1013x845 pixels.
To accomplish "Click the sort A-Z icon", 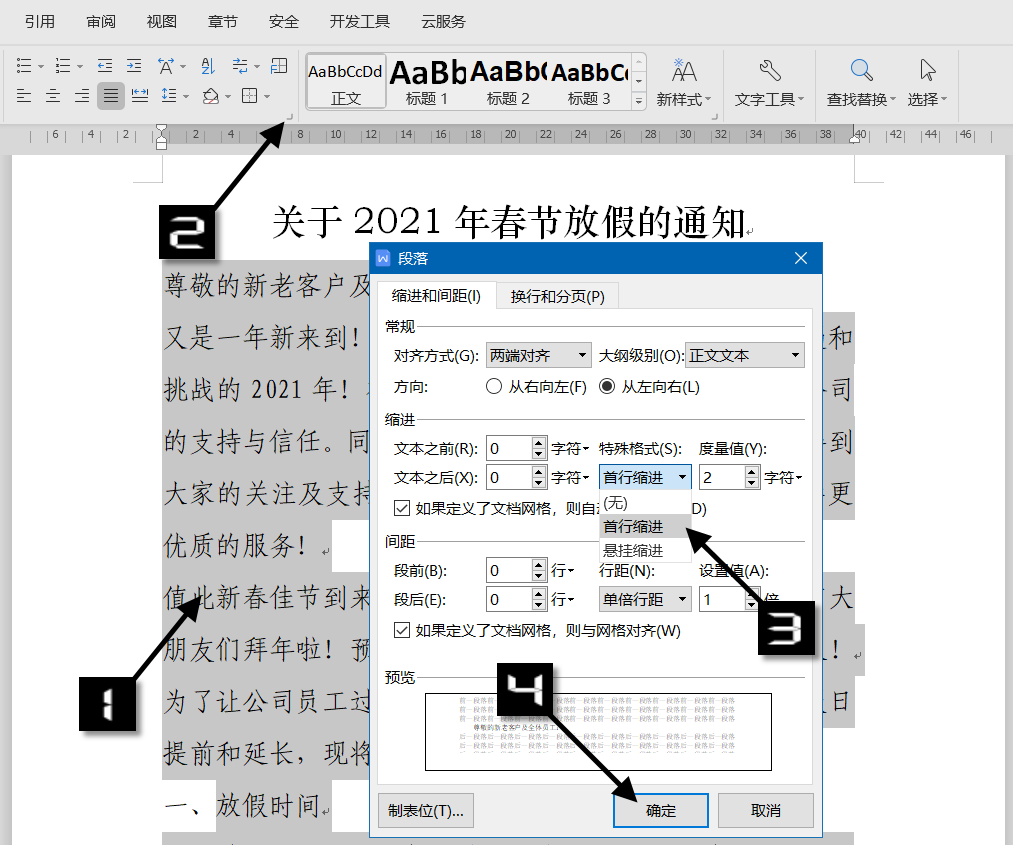I will click(x=207, y=66).
